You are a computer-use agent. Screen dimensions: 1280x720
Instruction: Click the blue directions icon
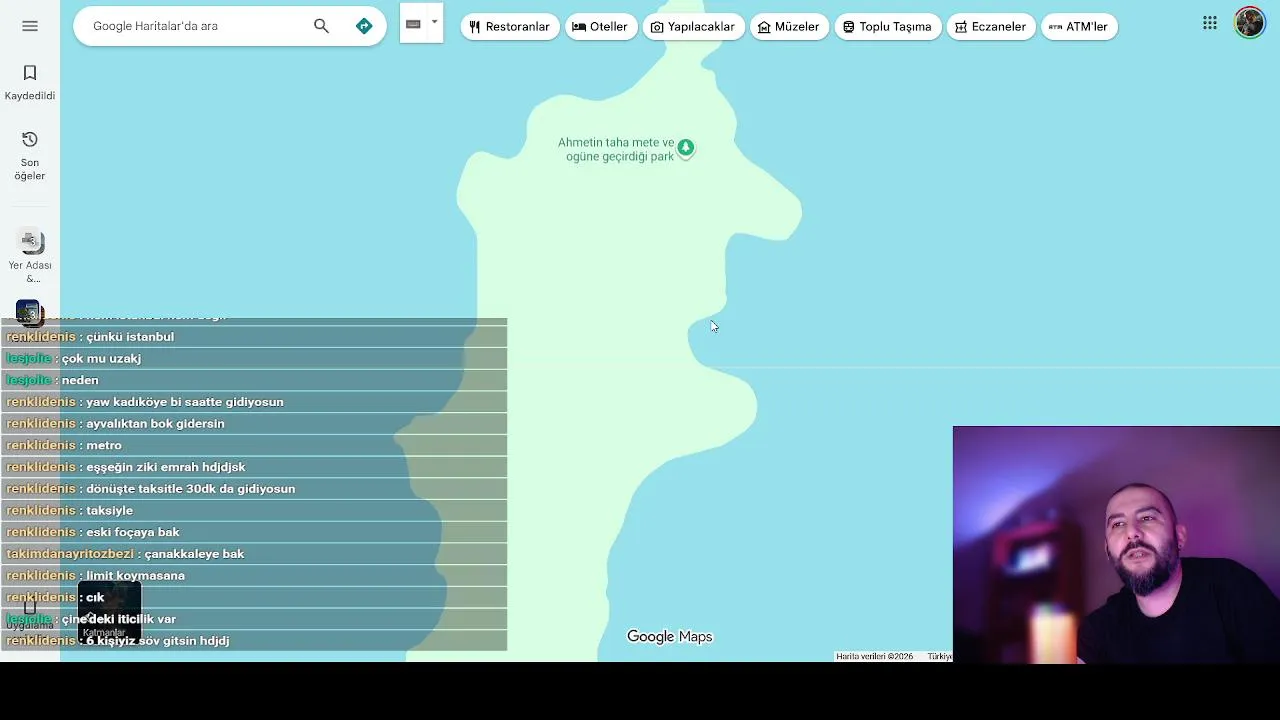pos(364,26)
